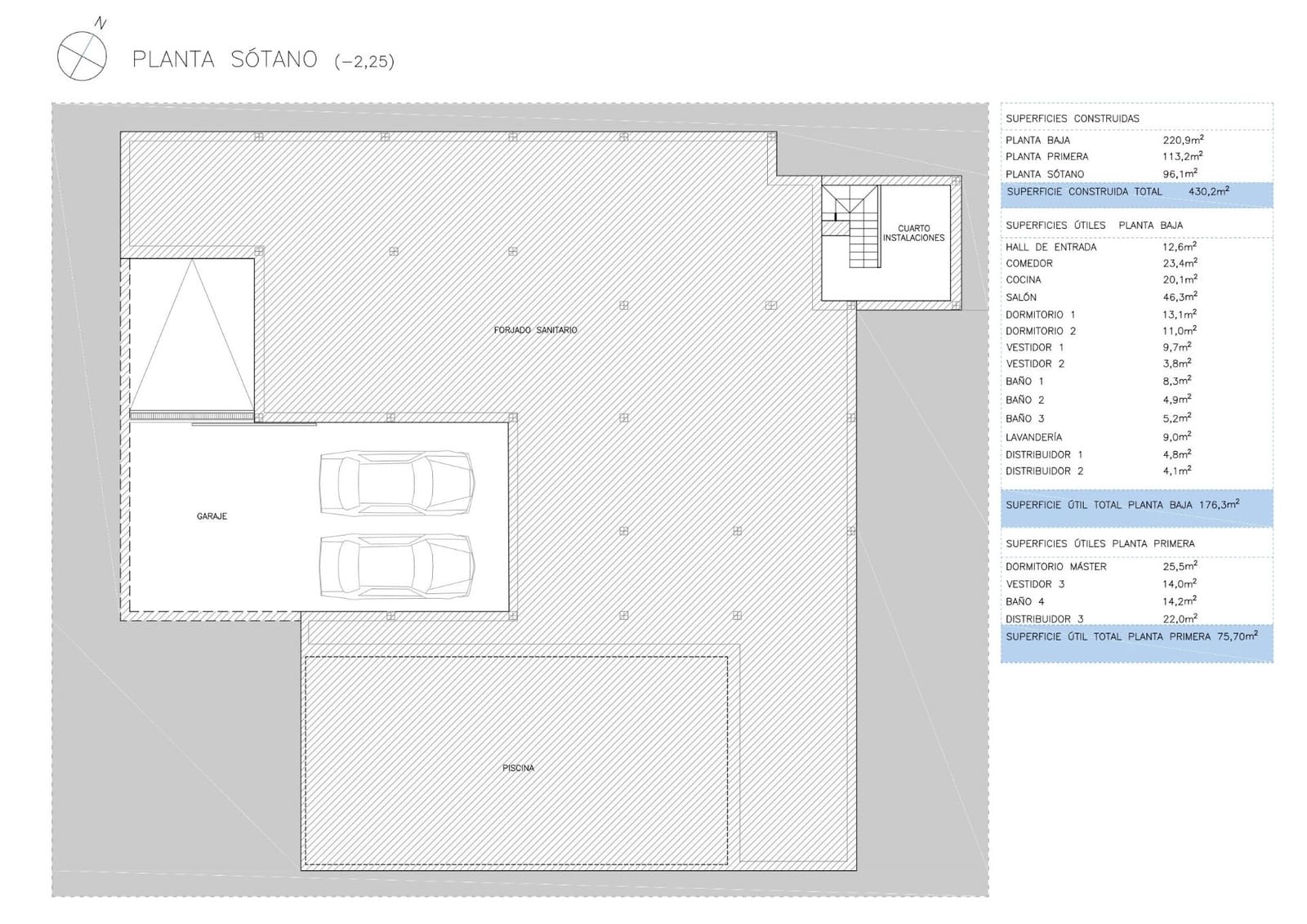Click the SUPERFICIES ÚTILES PLANTA PRIMERA heading
The width and height of the screenshot is (1307, 924).
click(1100, 543)
